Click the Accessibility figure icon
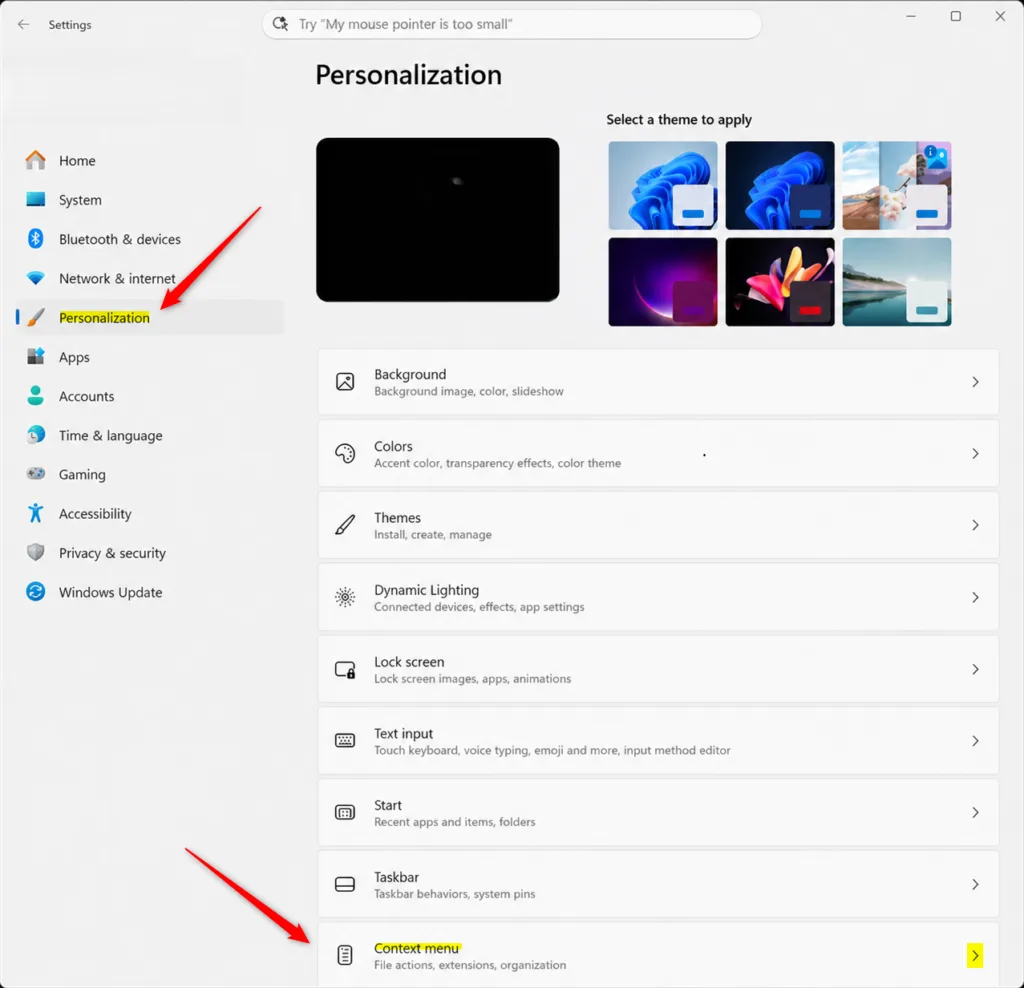Image resolution: width=1024 pixels, height=988 pixels. tap(35, 513)
